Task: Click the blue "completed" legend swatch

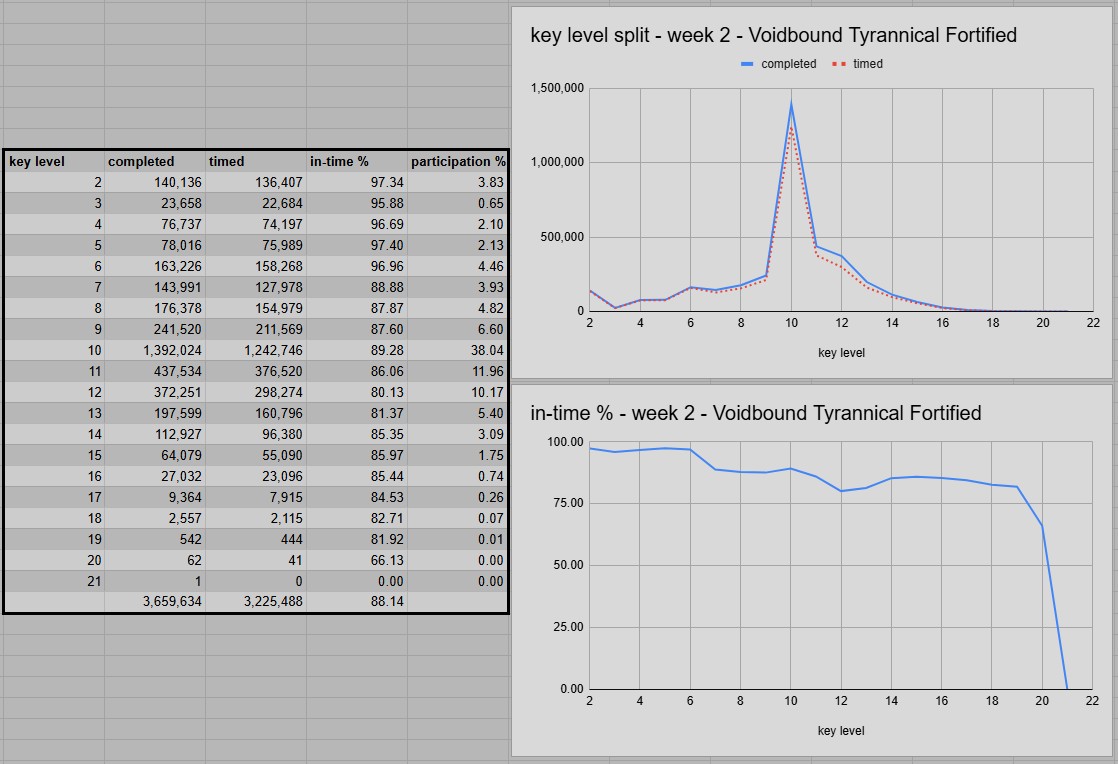Action: pyautogui.click(x=748, y=64)
